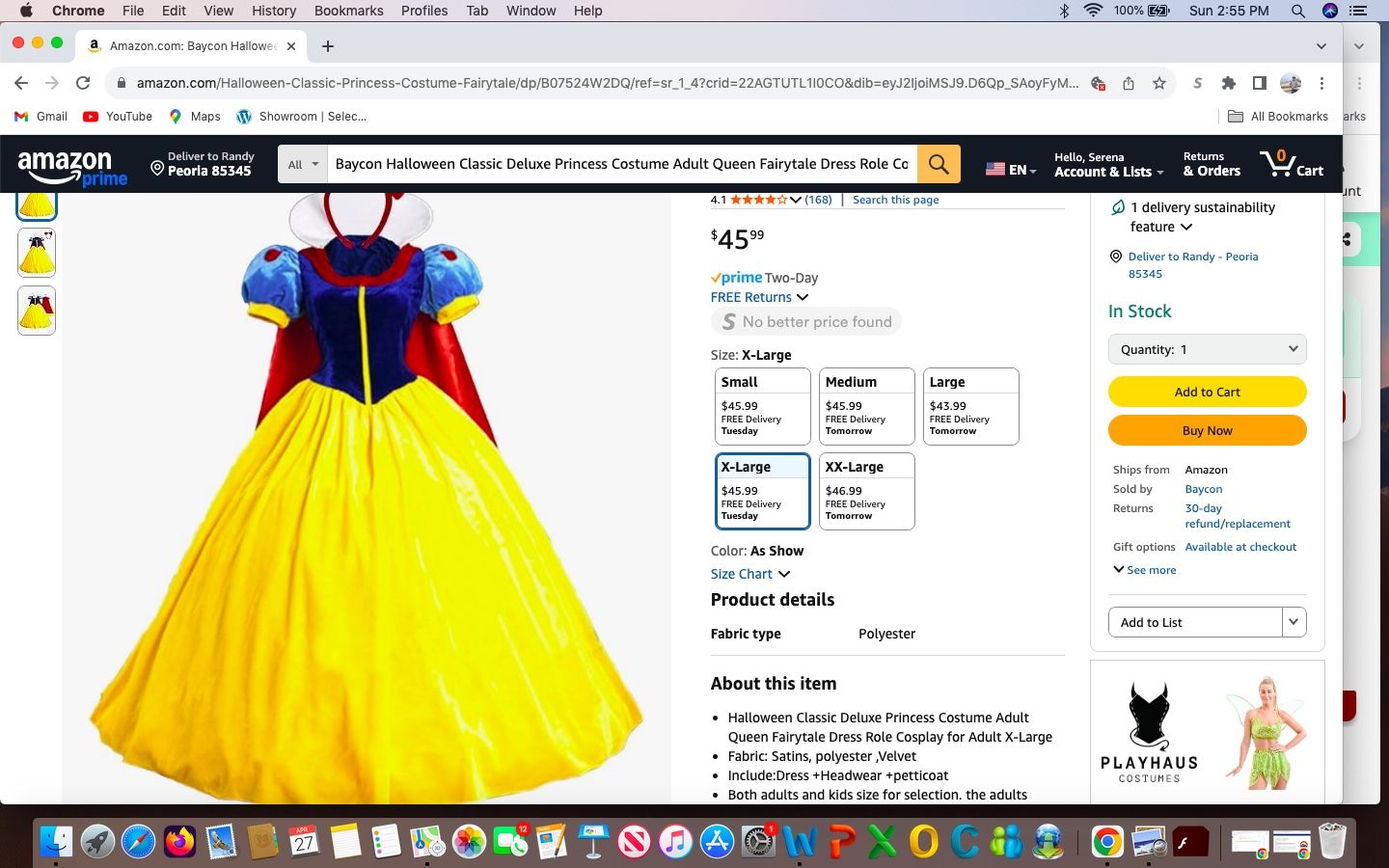Screen dimensions: 1389x868
Task: Open the View menu
Action: click(x=218, y=11)
